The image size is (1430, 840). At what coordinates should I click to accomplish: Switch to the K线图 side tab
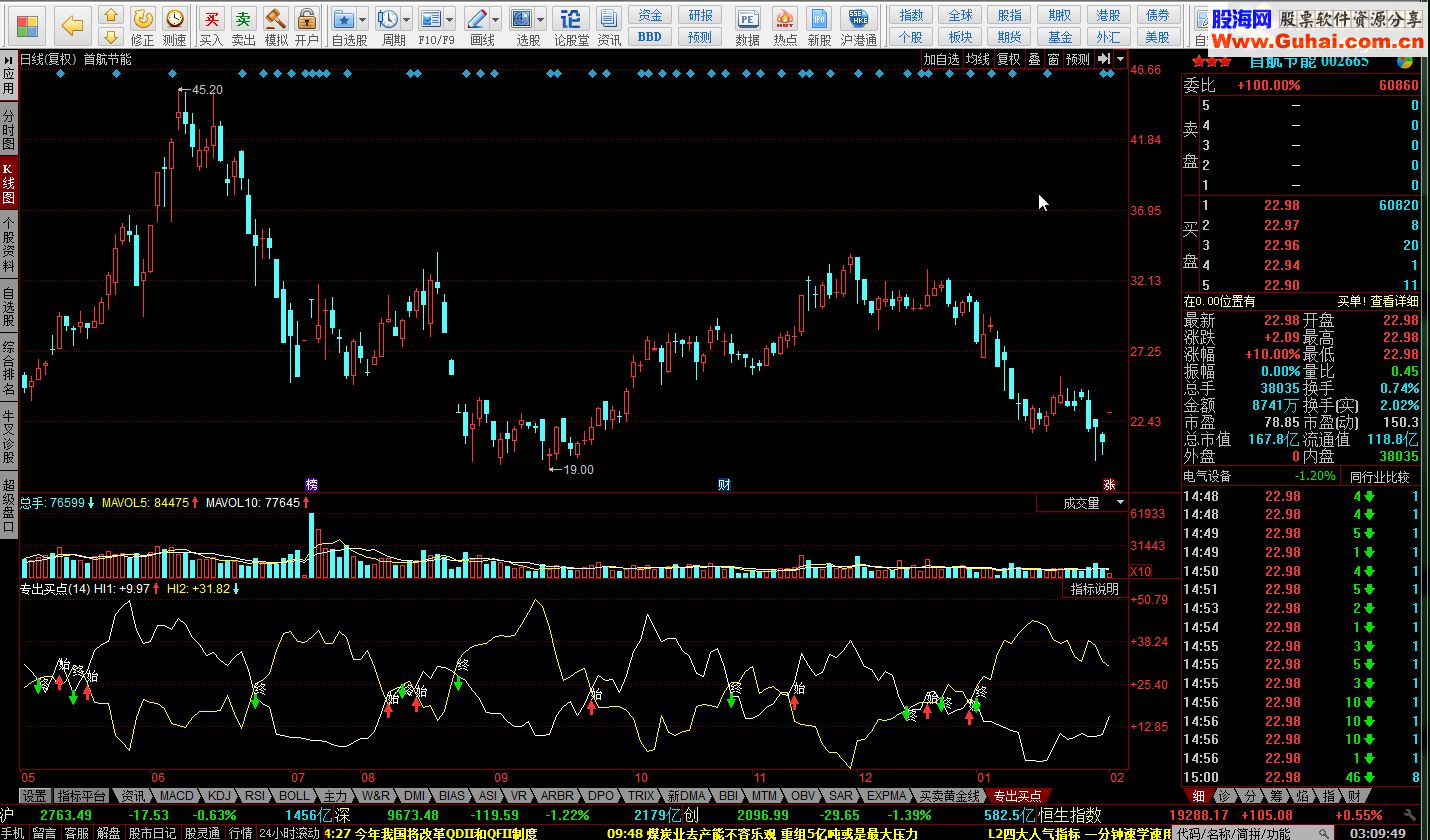[x=8, y=184]
